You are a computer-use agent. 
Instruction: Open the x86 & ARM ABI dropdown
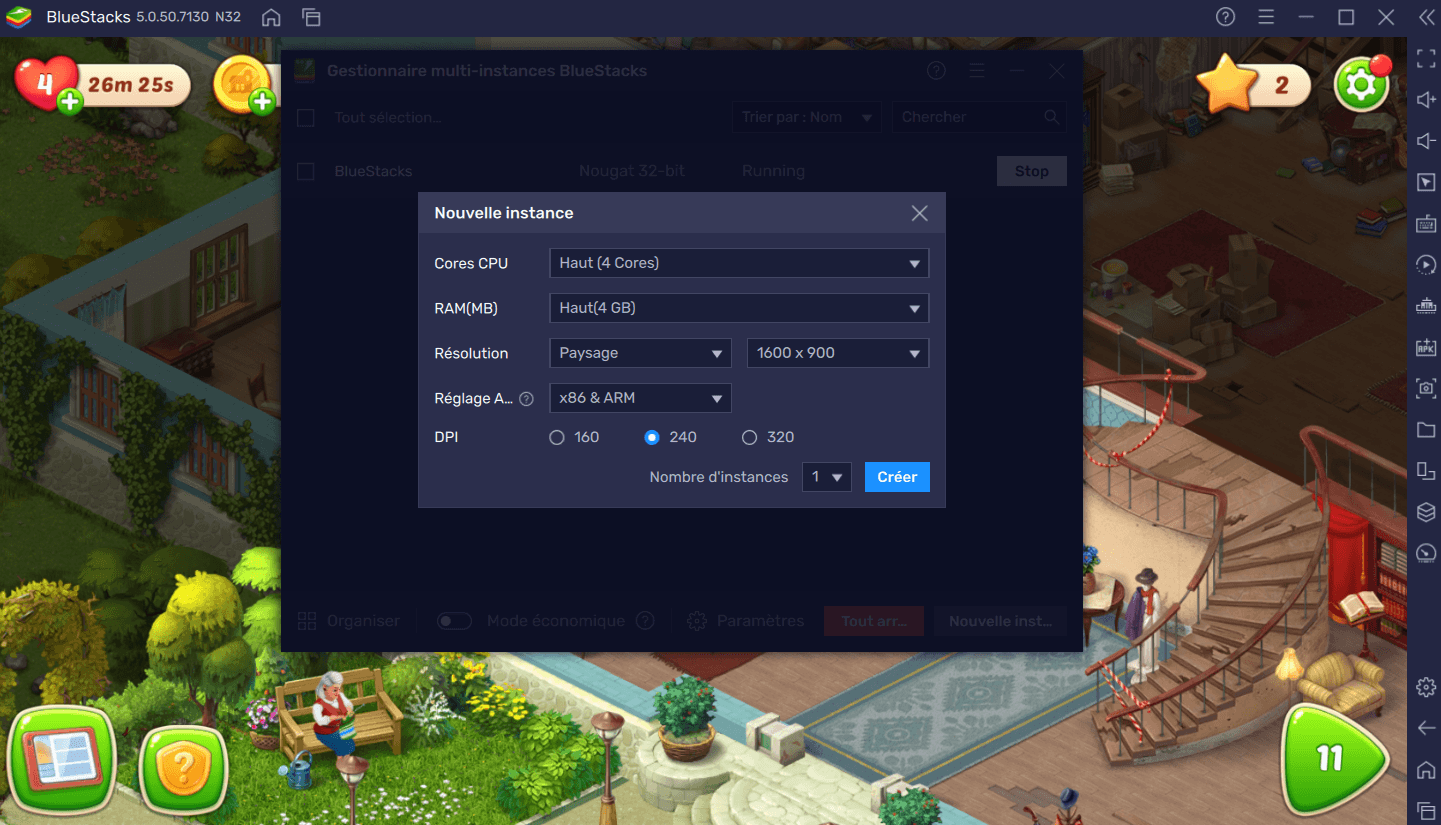tap(640, 398)
